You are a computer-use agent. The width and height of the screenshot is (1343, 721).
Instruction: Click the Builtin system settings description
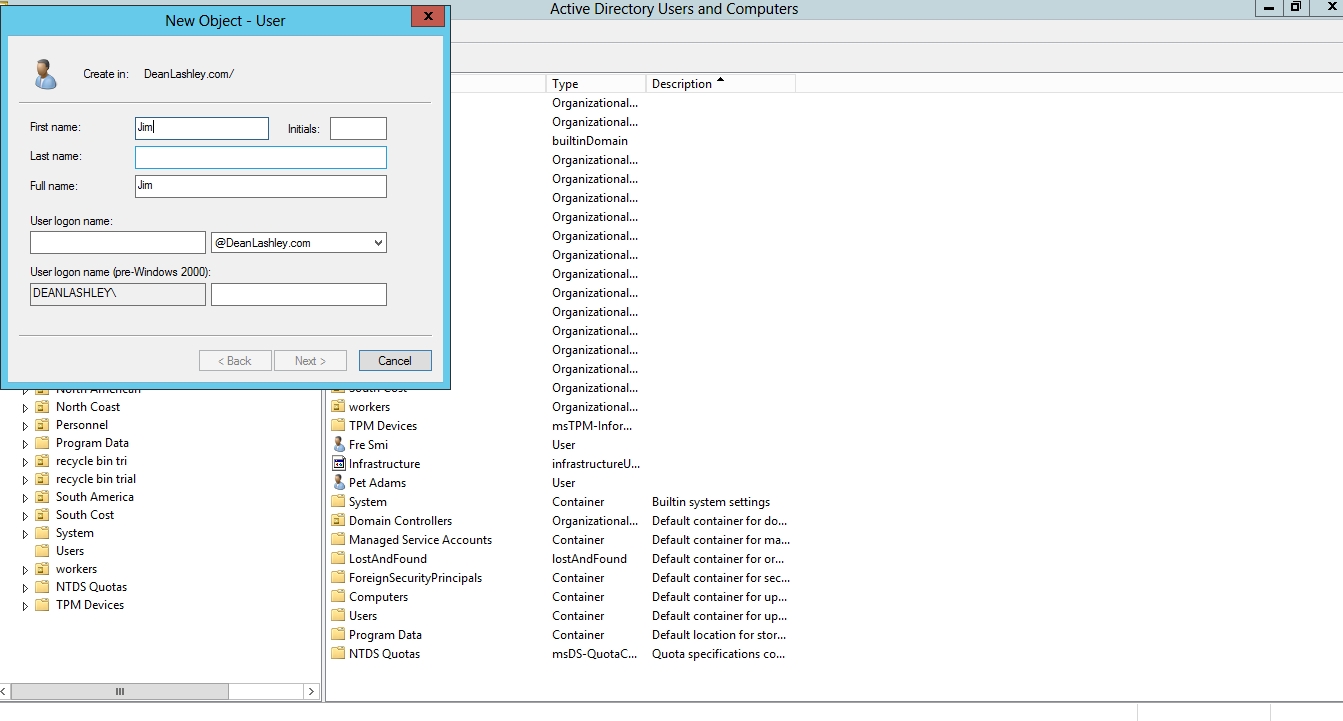pyautogui.click(x=711, y=502)
